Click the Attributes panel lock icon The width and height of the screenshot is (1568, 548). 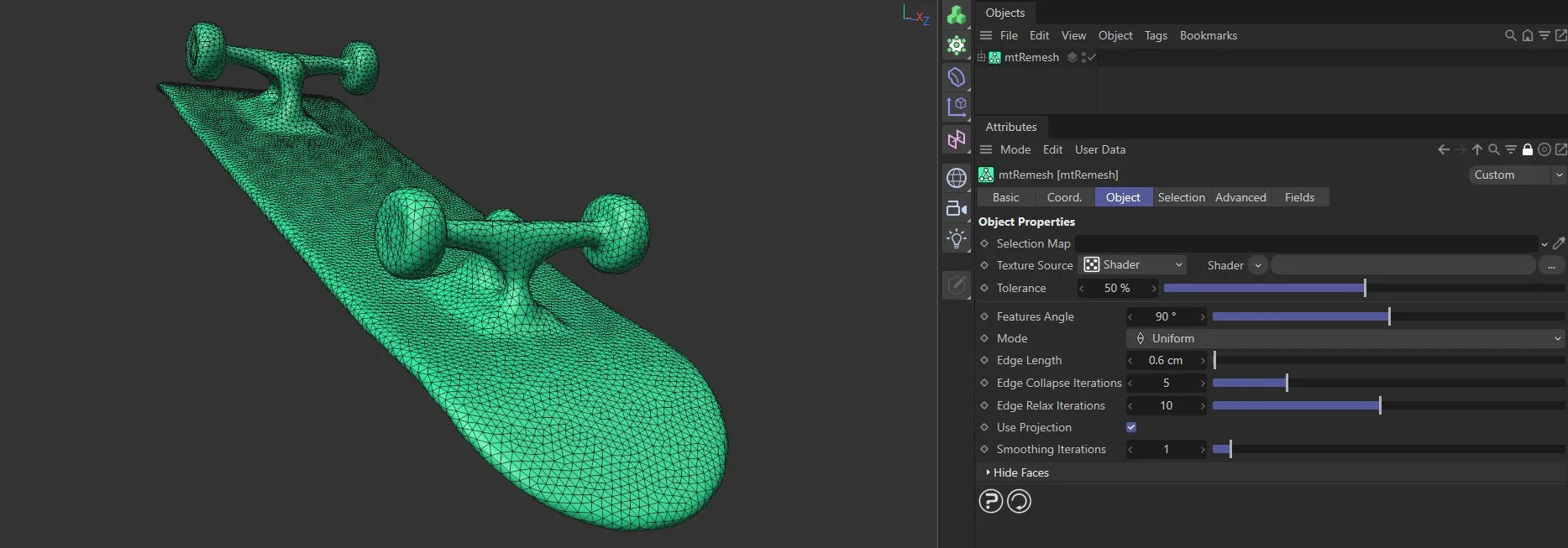click(1528, 149)
